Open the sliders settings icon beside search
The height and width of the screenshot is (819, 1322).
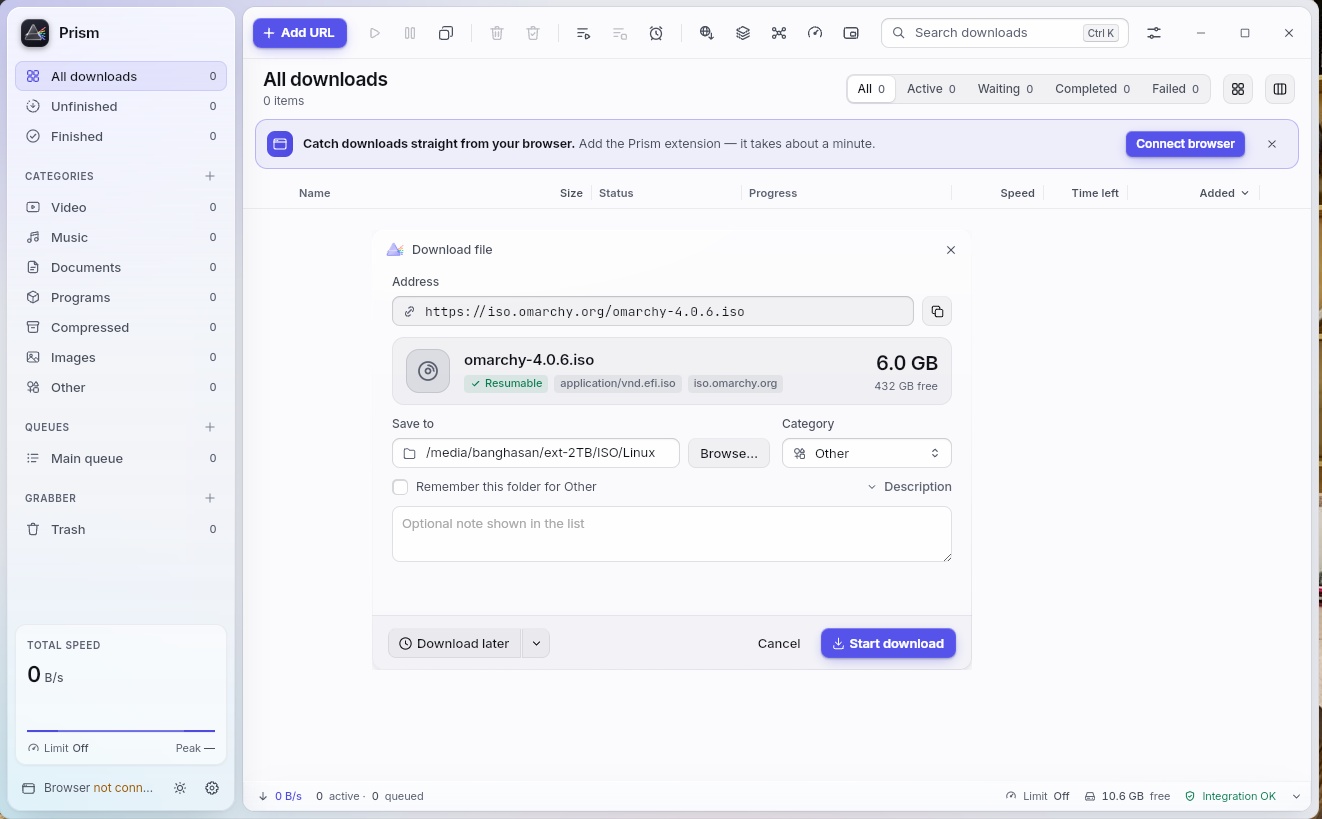tap(1154, 33)
